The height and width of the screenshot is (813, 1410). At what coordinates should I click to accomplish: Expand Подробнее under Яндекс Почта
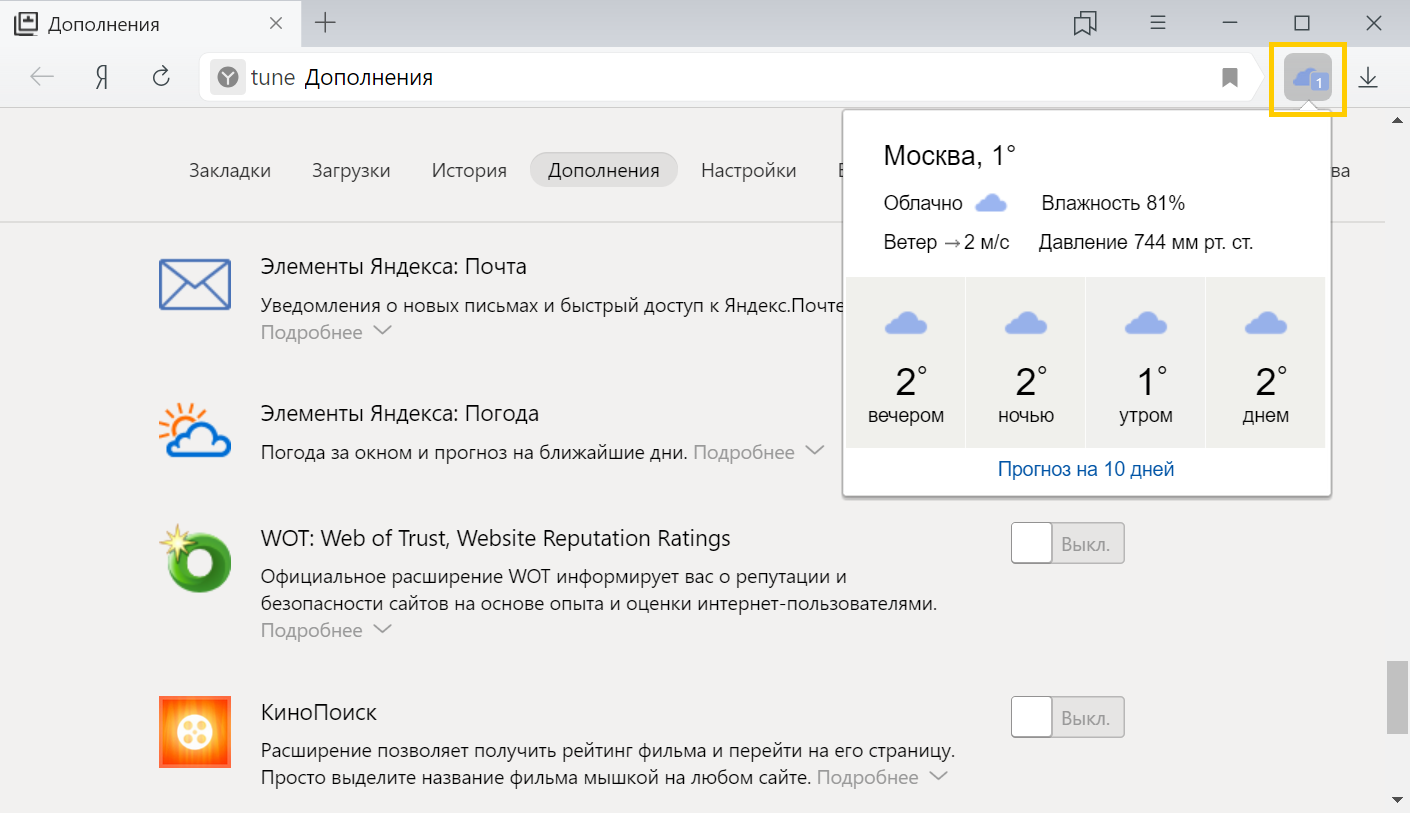click(x=326, y=332)
